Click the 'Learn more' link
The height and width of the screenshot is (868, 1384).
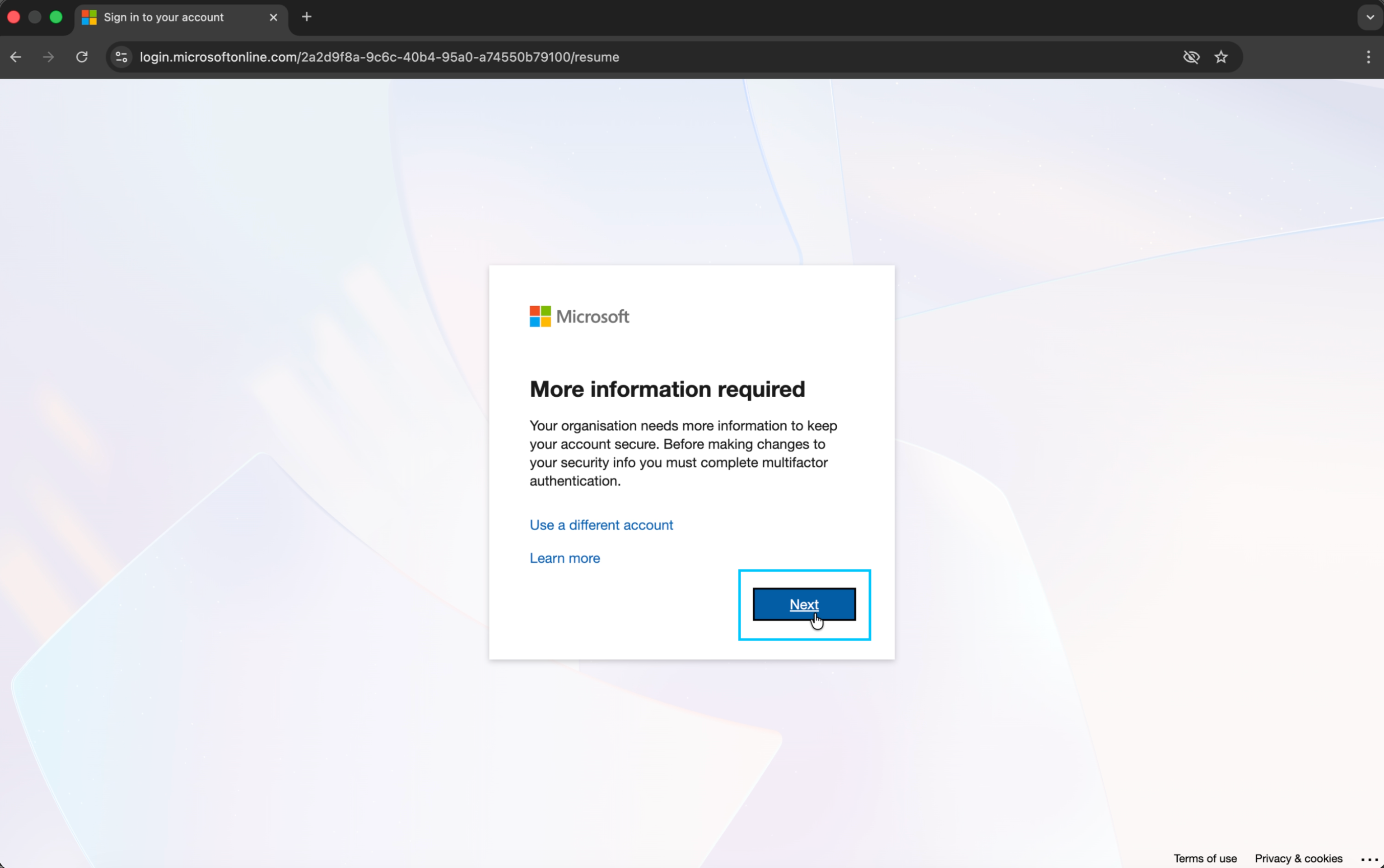(565, 557)
